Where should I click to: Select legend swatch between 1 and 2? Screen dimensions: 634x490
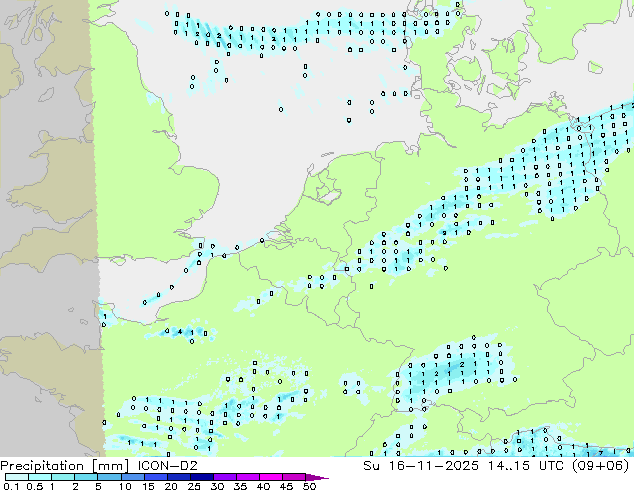pos(63,477)
